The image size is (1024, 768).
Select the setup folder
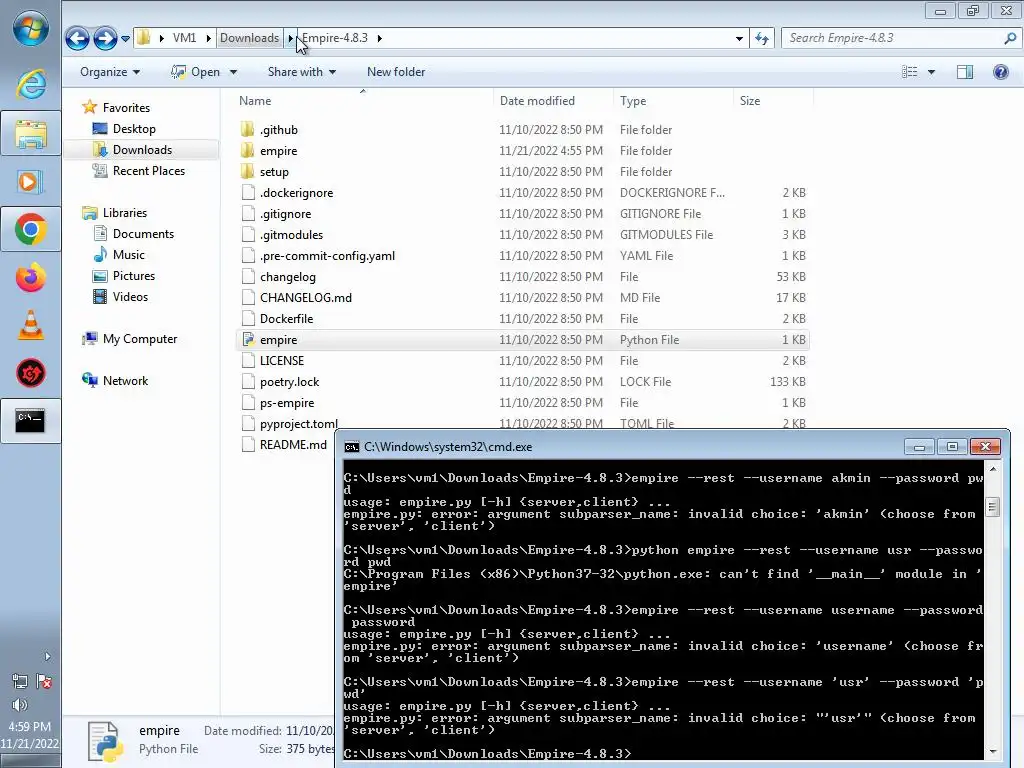coord(274,172)
